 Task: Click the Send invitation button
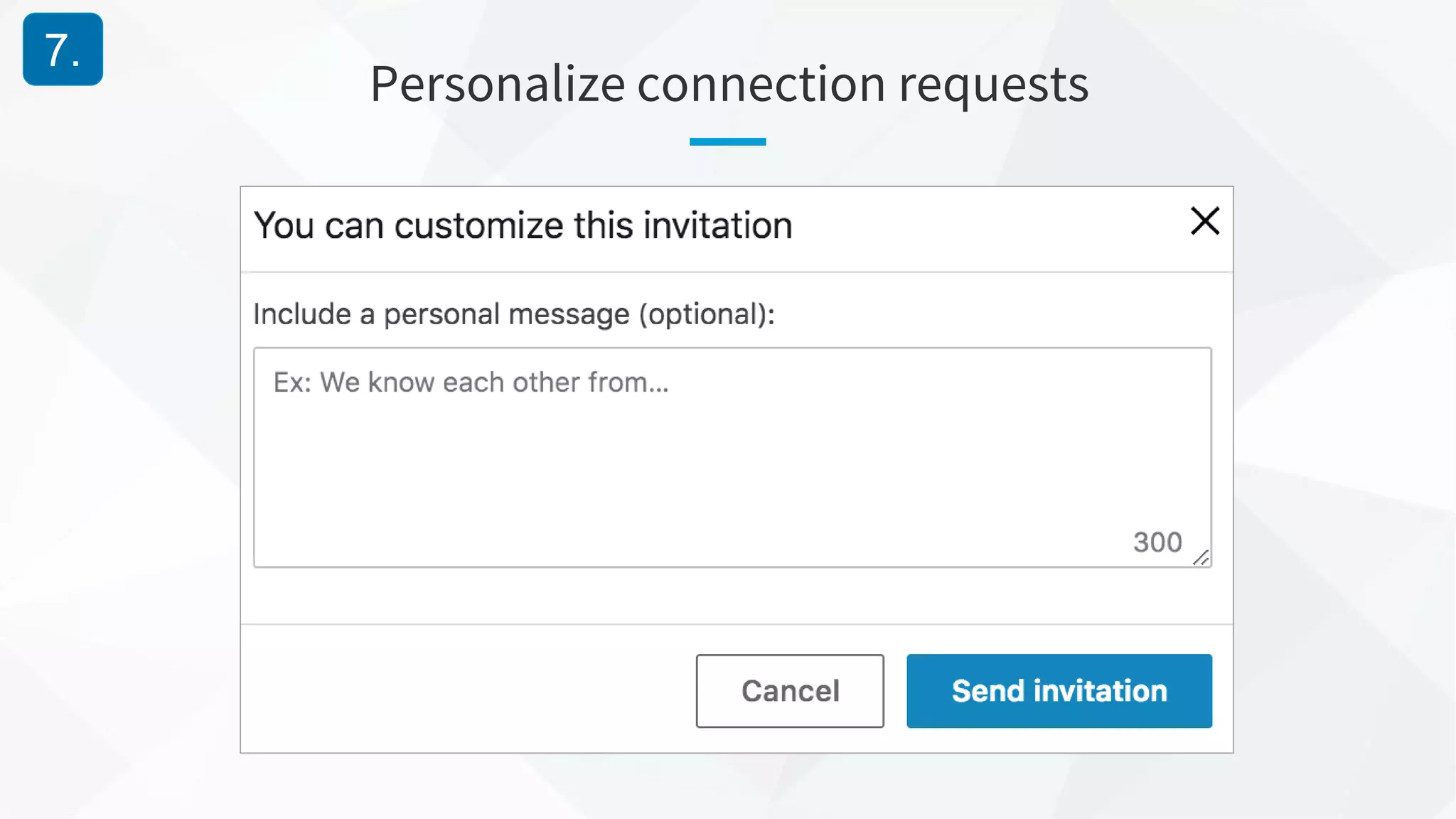1059,691
